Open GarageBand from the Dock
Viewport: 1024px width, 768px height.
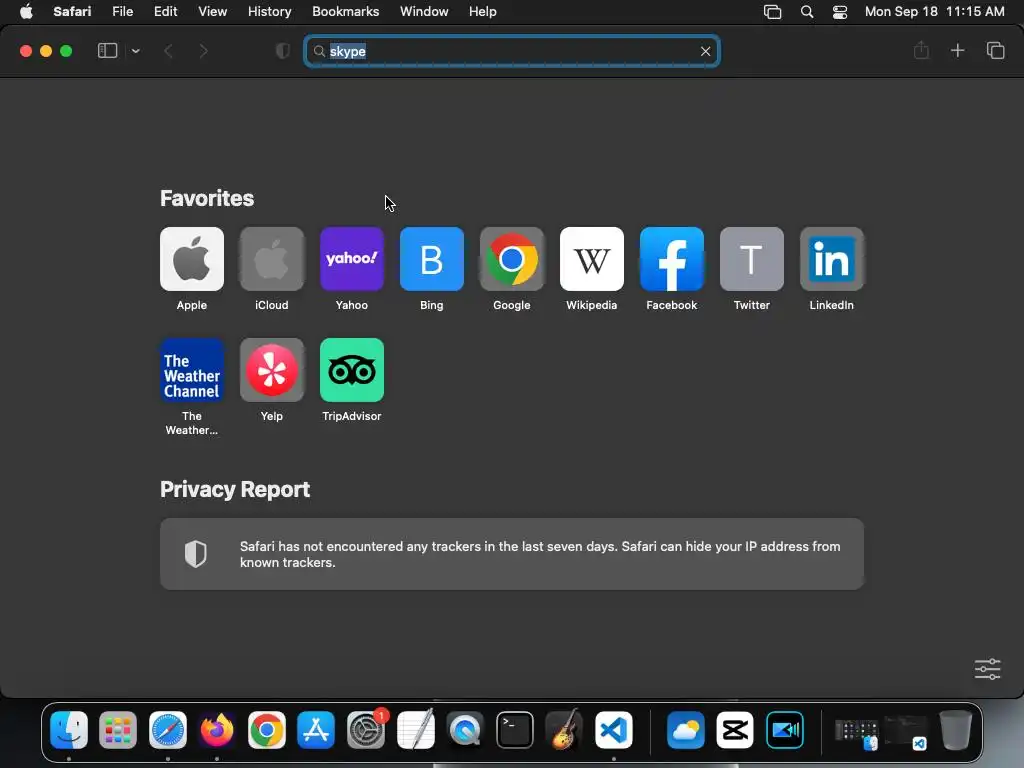[564, 729]
